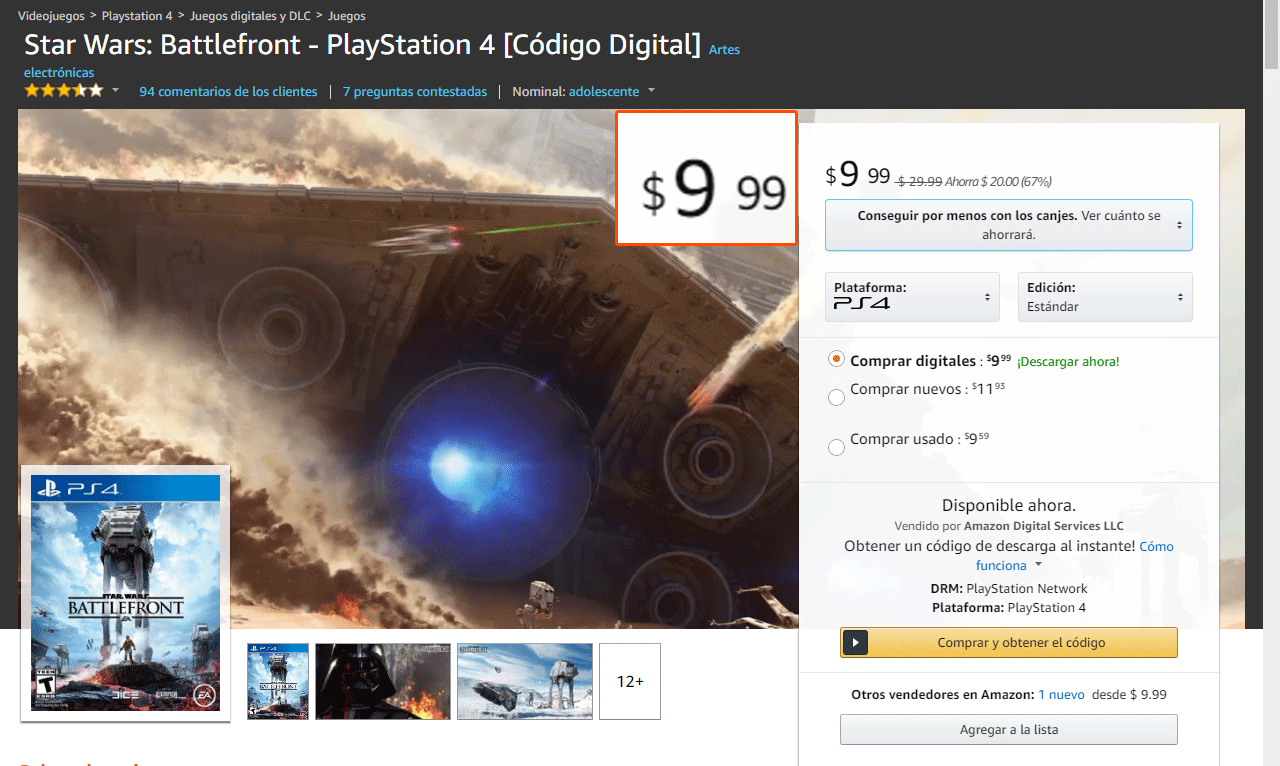This screenshot has width=1280, height=766.
Task: Select the Comprar digitales option
Action: tap(837, 360)
